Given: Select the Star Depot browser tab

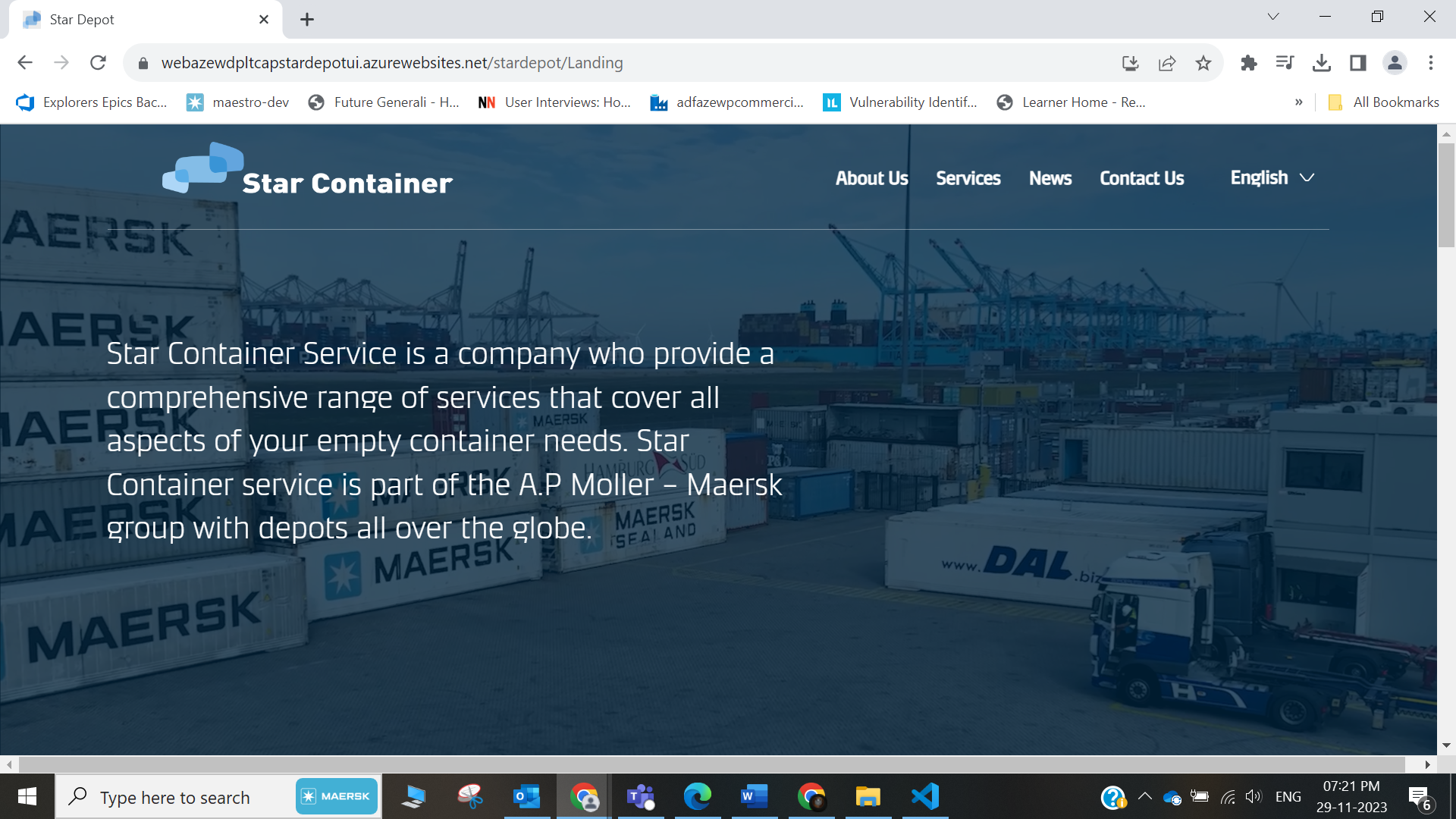Looking at the screenshot, I should (x=146, y=20).
